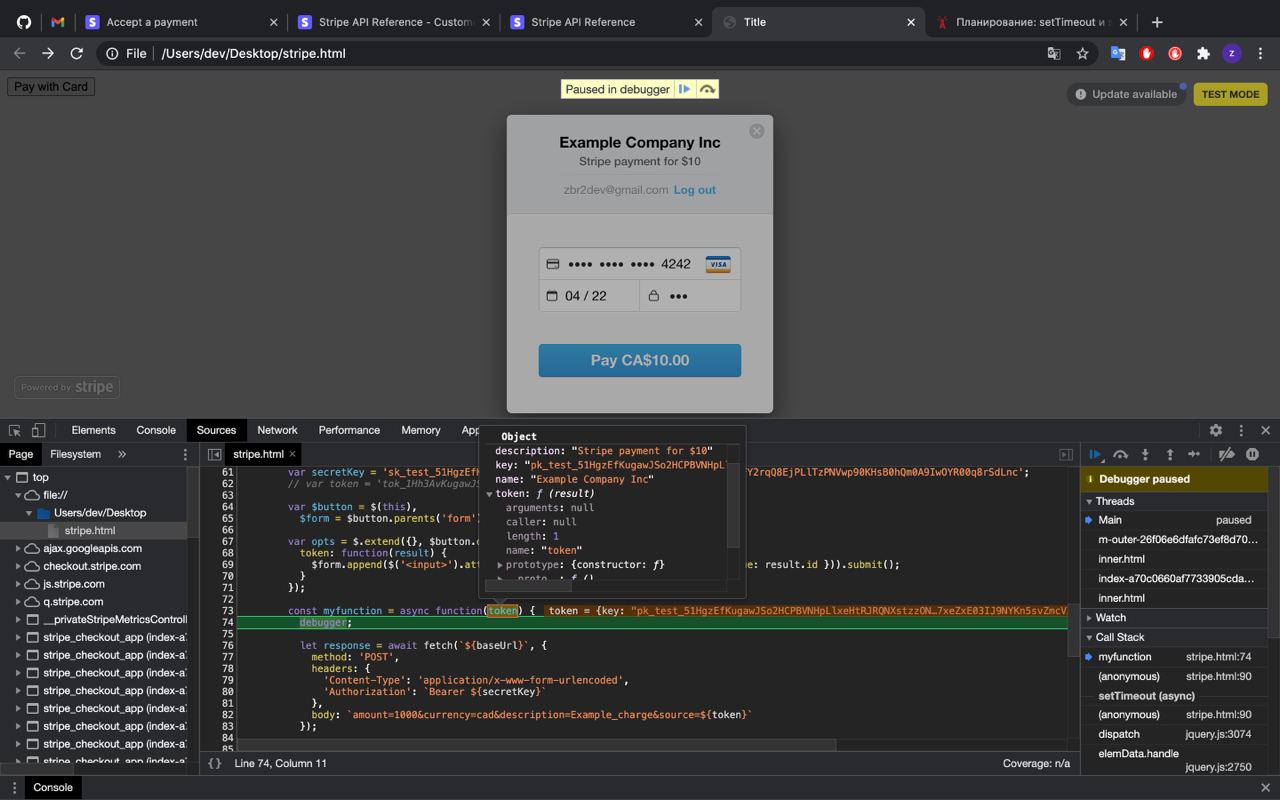Screen dimensions: 1280x800
Task: Pretty print the source with braces icon
Action: (x=214, y=763)
